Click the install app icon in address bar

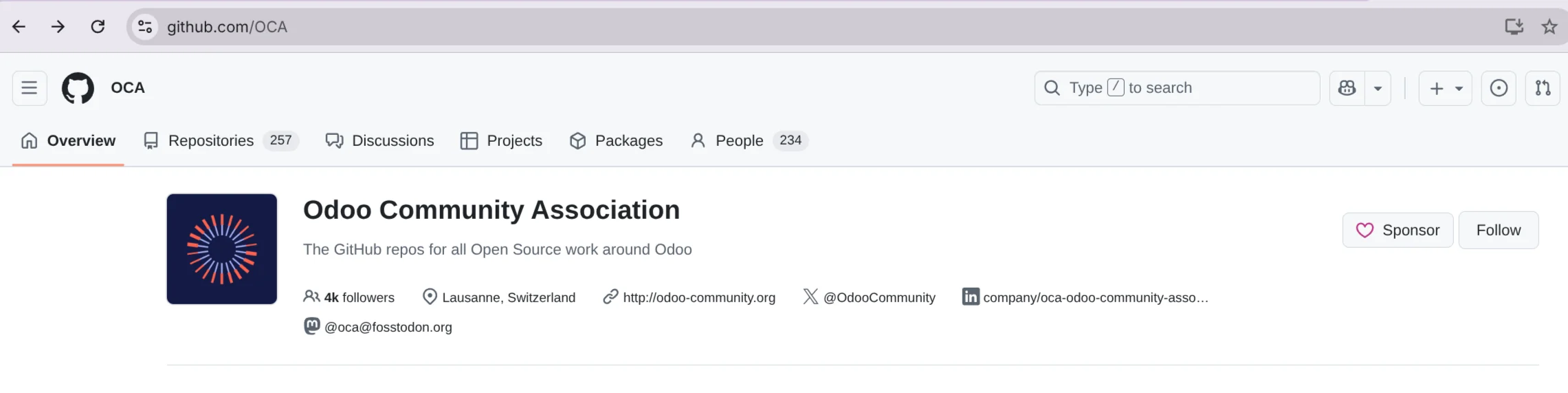(1514, 27)
